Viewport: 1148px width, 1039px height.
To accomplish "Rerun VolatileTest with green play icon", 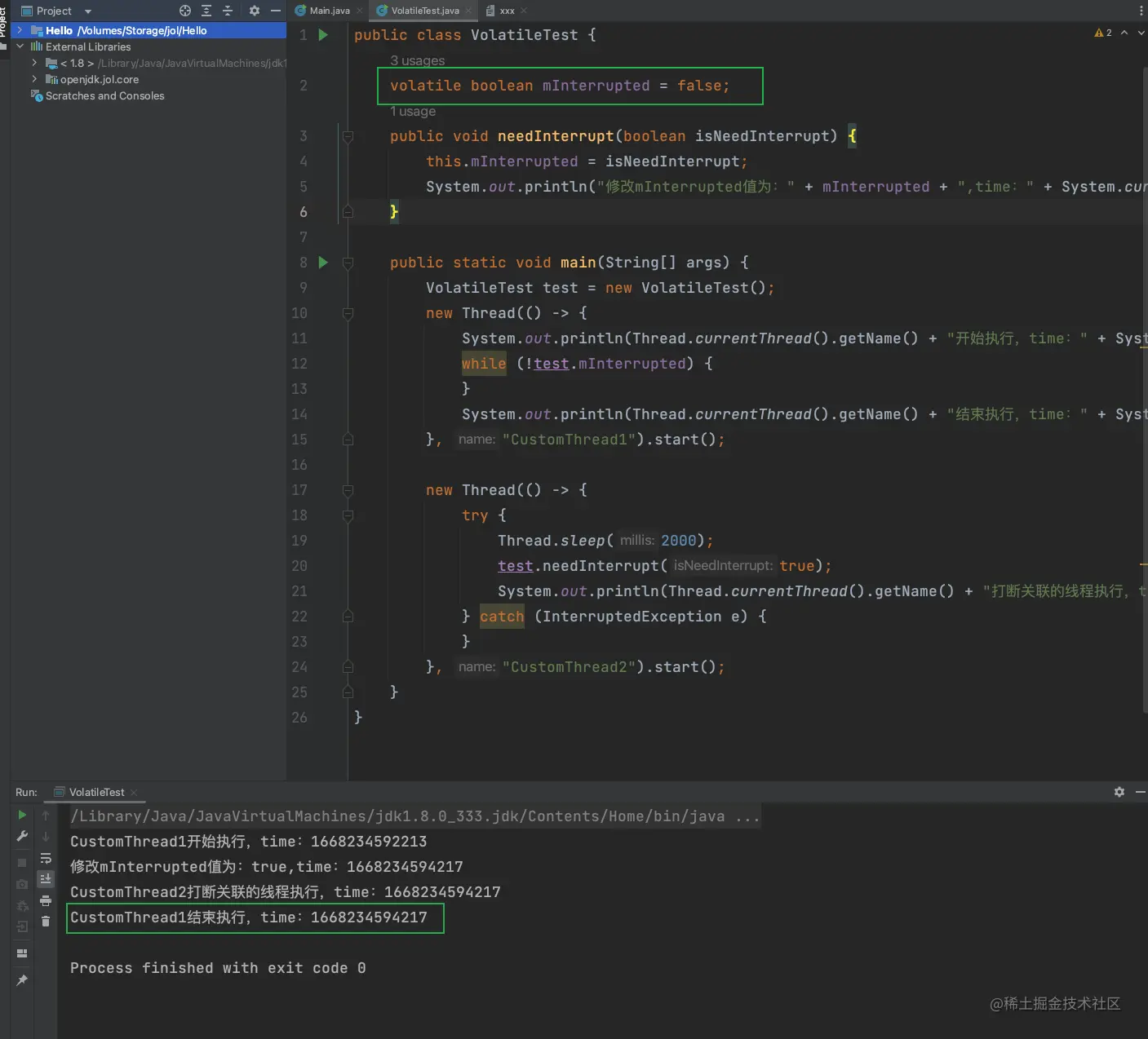I will coord(22,815).
